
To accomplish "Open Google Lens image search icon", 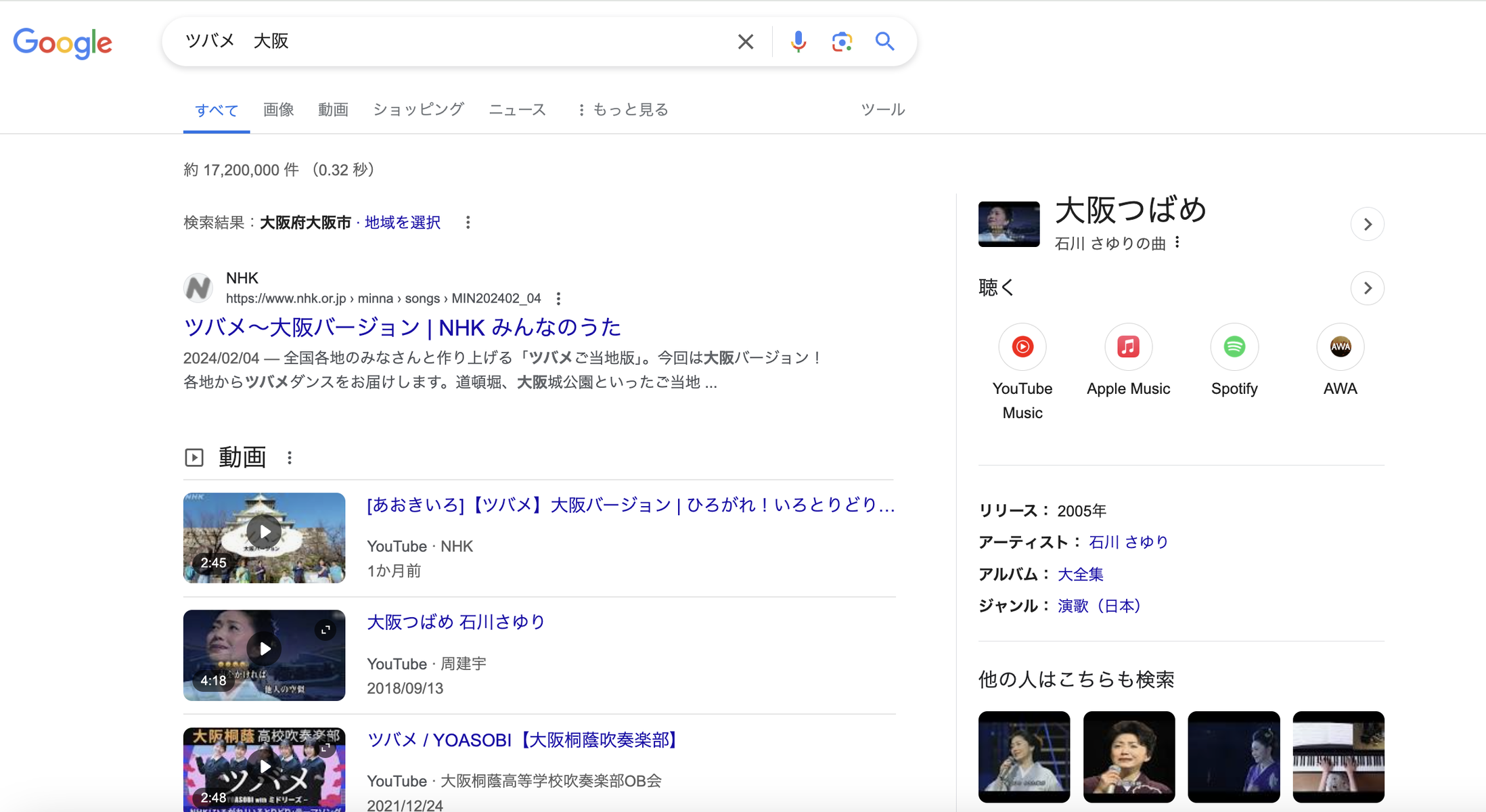I will click(x=841, y=41).
